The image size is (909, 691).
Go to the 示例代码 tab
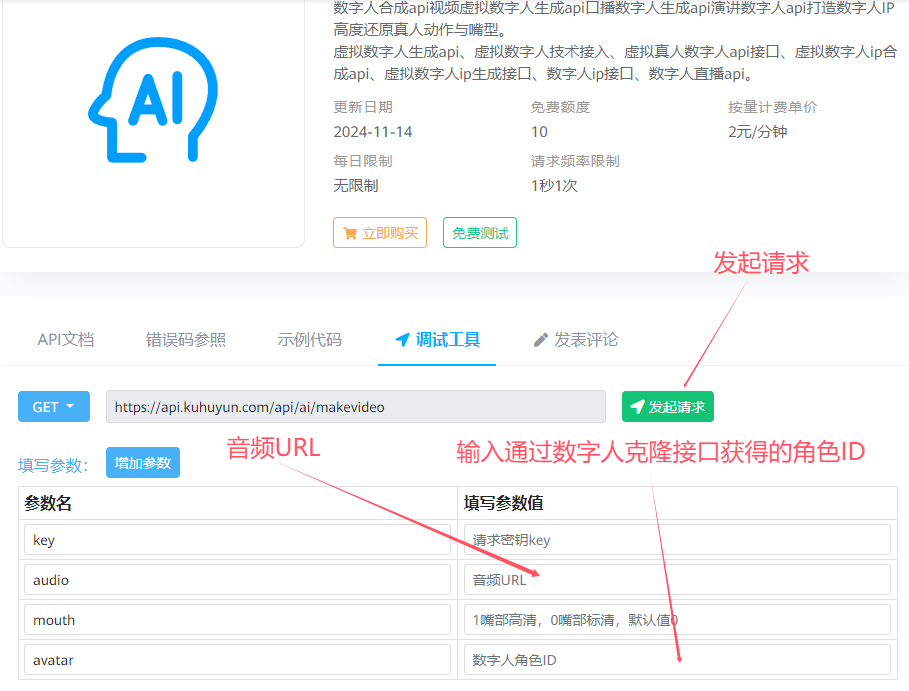tap(309, 340)
